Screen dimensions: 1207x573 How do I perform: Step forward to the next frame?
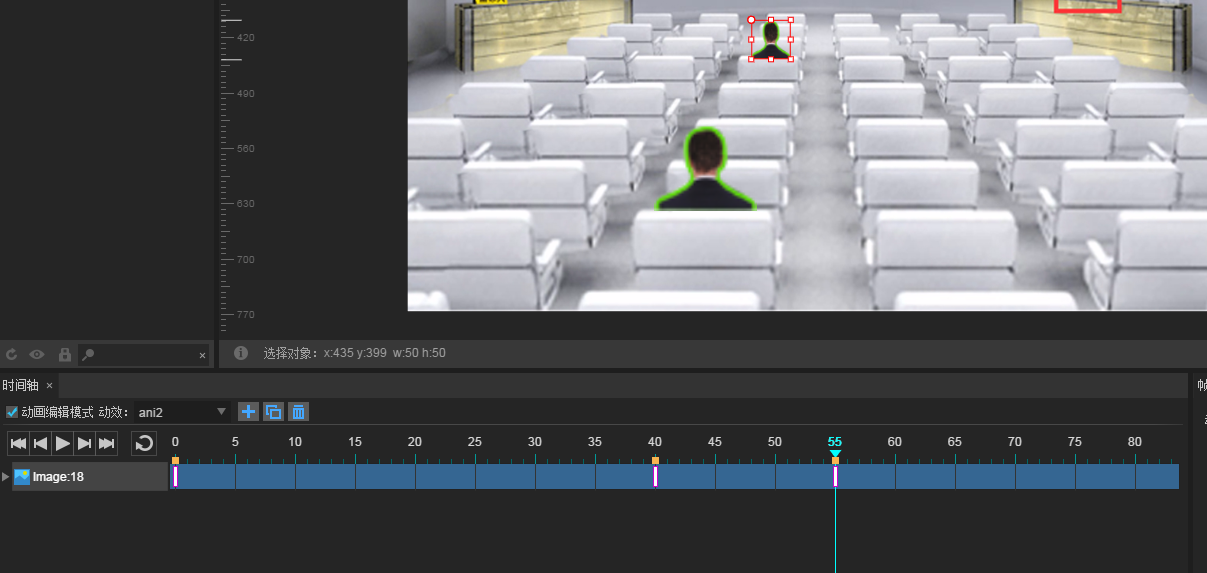tap(85, 443)
